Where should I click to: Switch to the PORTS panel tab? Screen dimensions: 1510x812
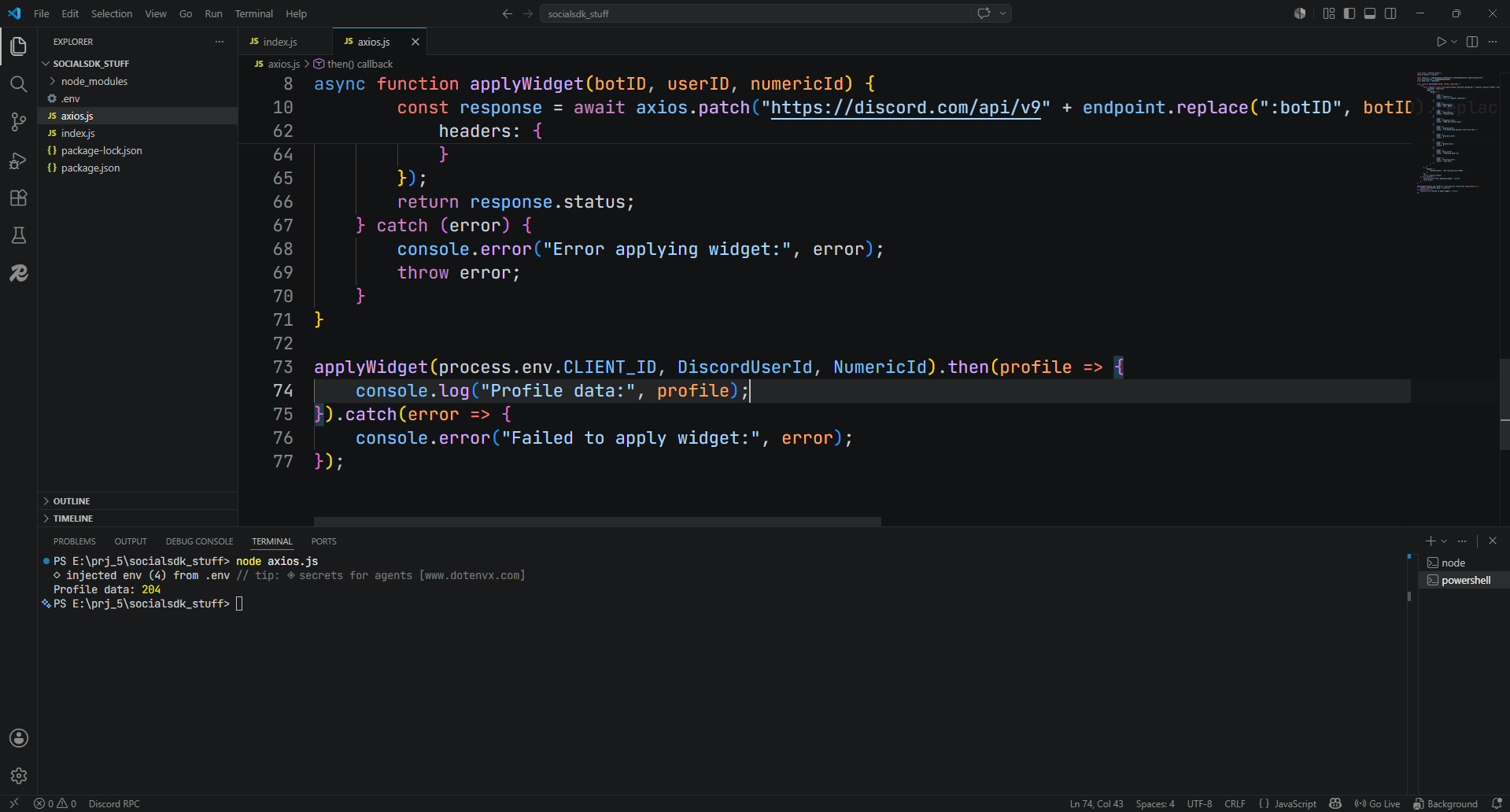coord(323,541)
